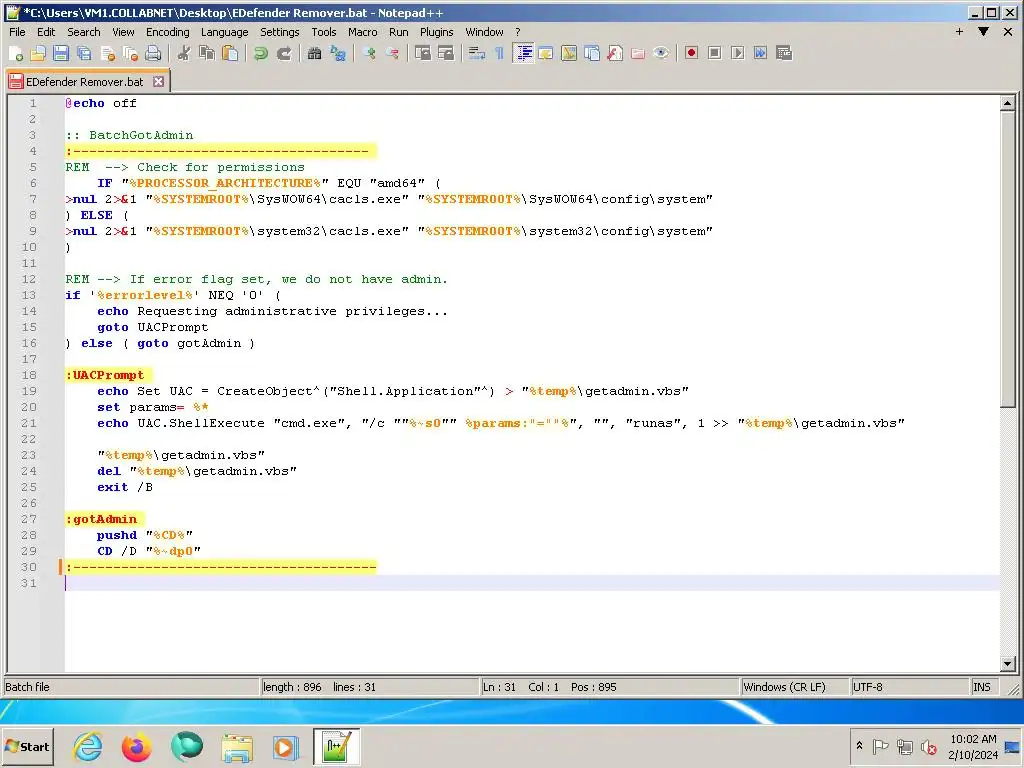
Task: Open the Run menu
Action: coord(398,32)
